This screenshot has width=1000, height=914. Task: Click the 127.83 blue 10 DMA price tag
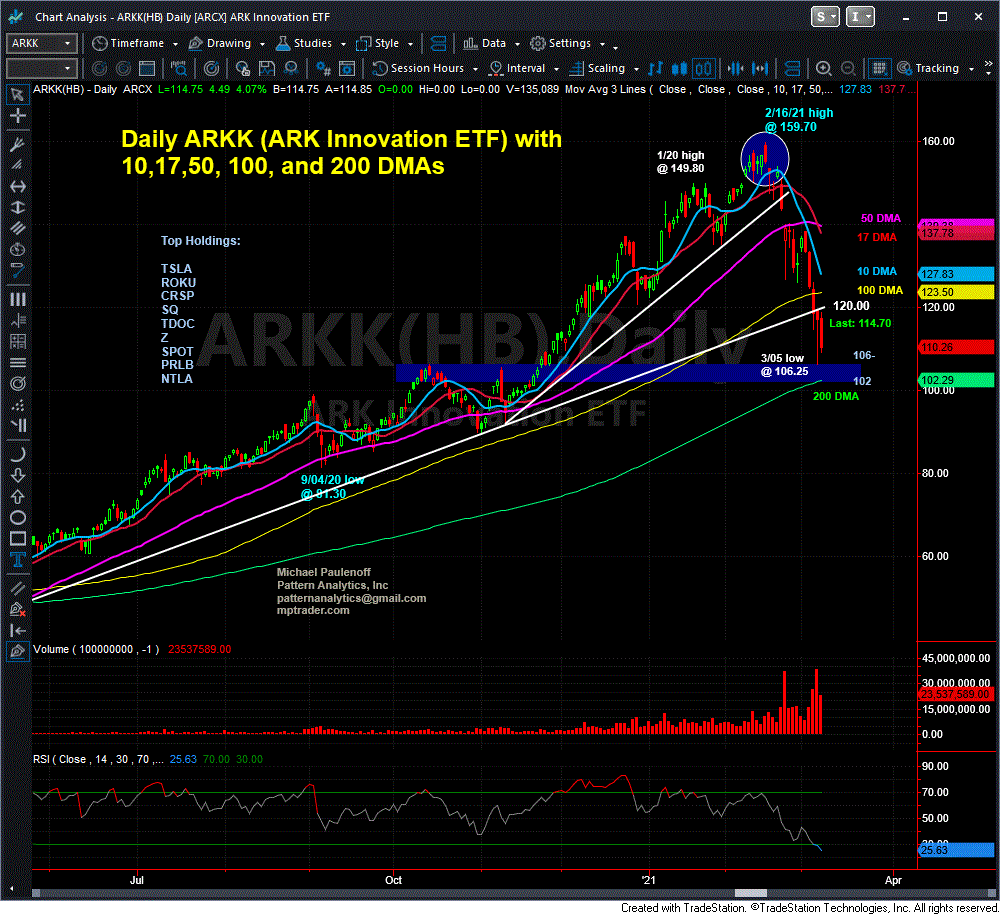(955, 274)
